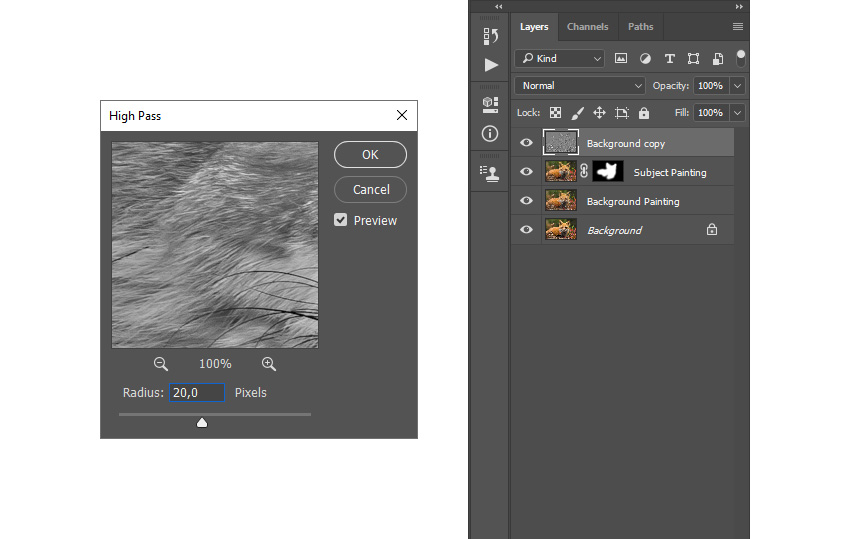Open the Kind filter dropdown
Image resolution: width=850 pixels, height=539 pixels.
point(559,59)
